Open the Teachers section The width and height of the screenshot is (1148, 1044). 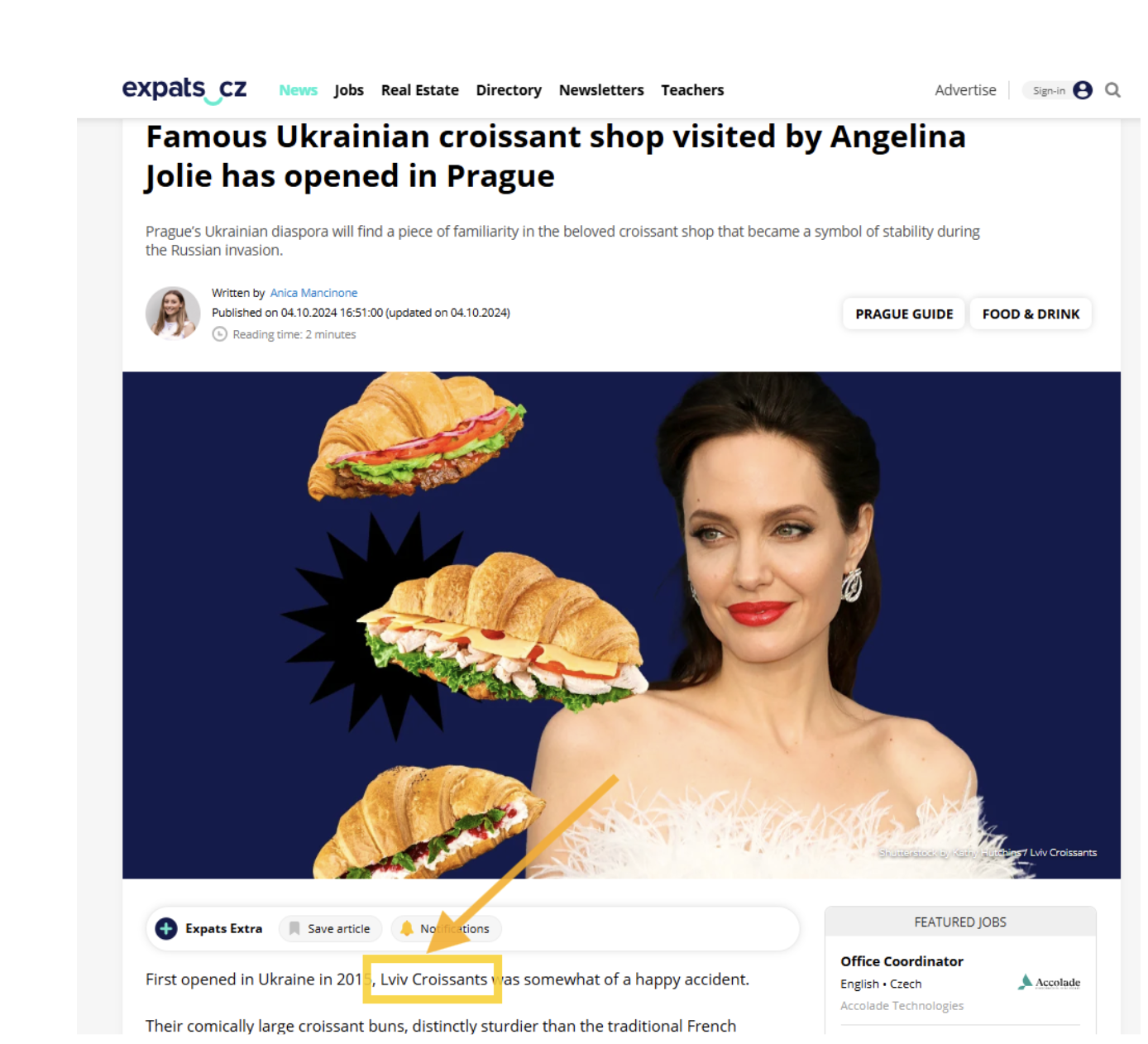tap(692, 90)
